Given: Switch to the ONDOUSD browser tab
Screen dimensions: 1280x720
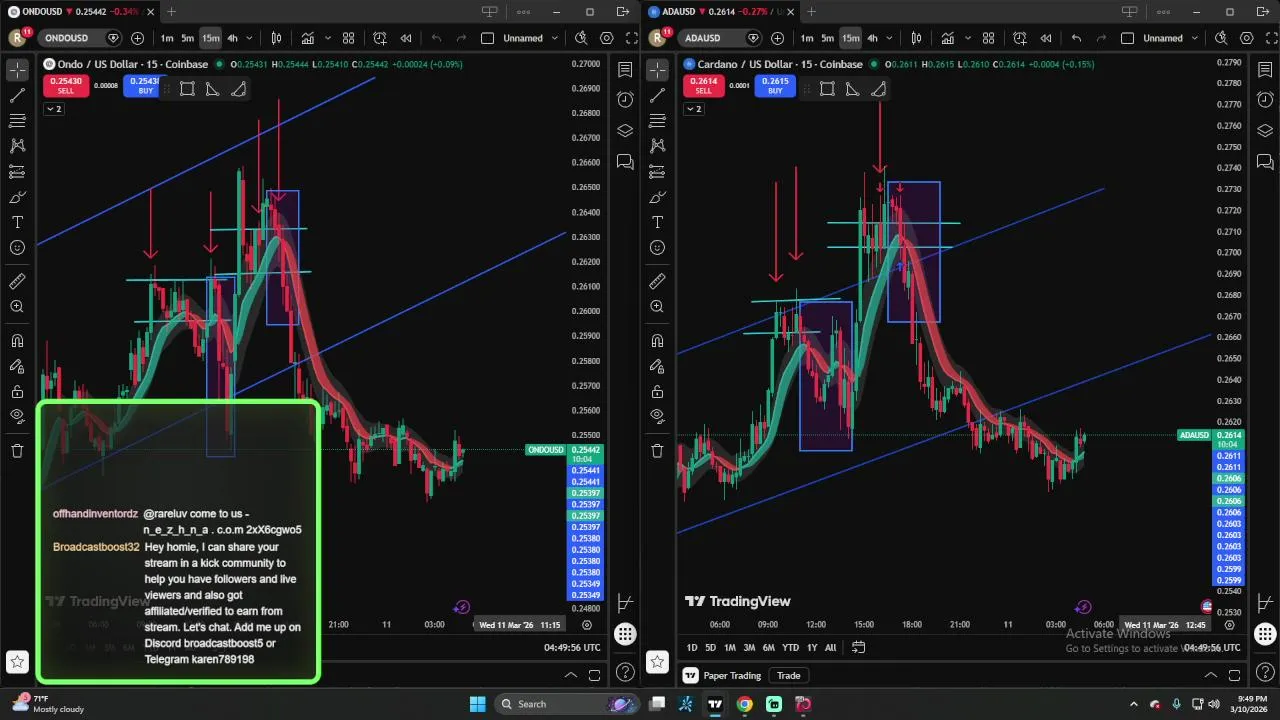Looking at the screenshot, I should click(x=79, y=12).
